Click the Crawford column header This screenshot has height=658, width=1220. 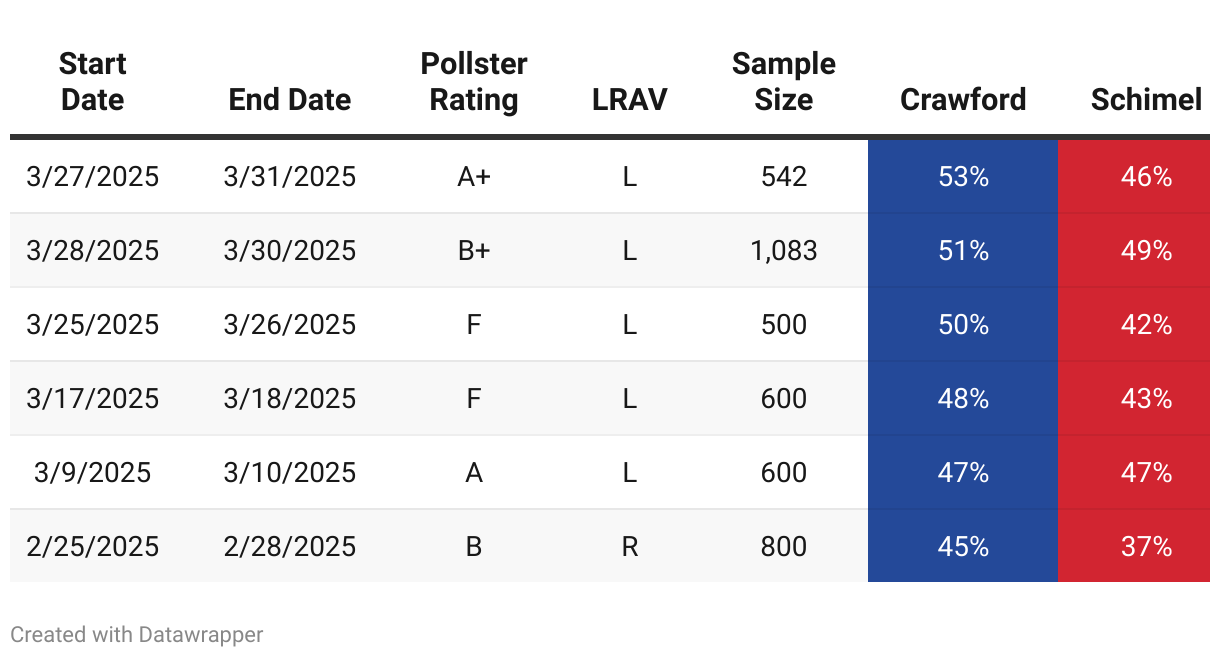[962, 100]
